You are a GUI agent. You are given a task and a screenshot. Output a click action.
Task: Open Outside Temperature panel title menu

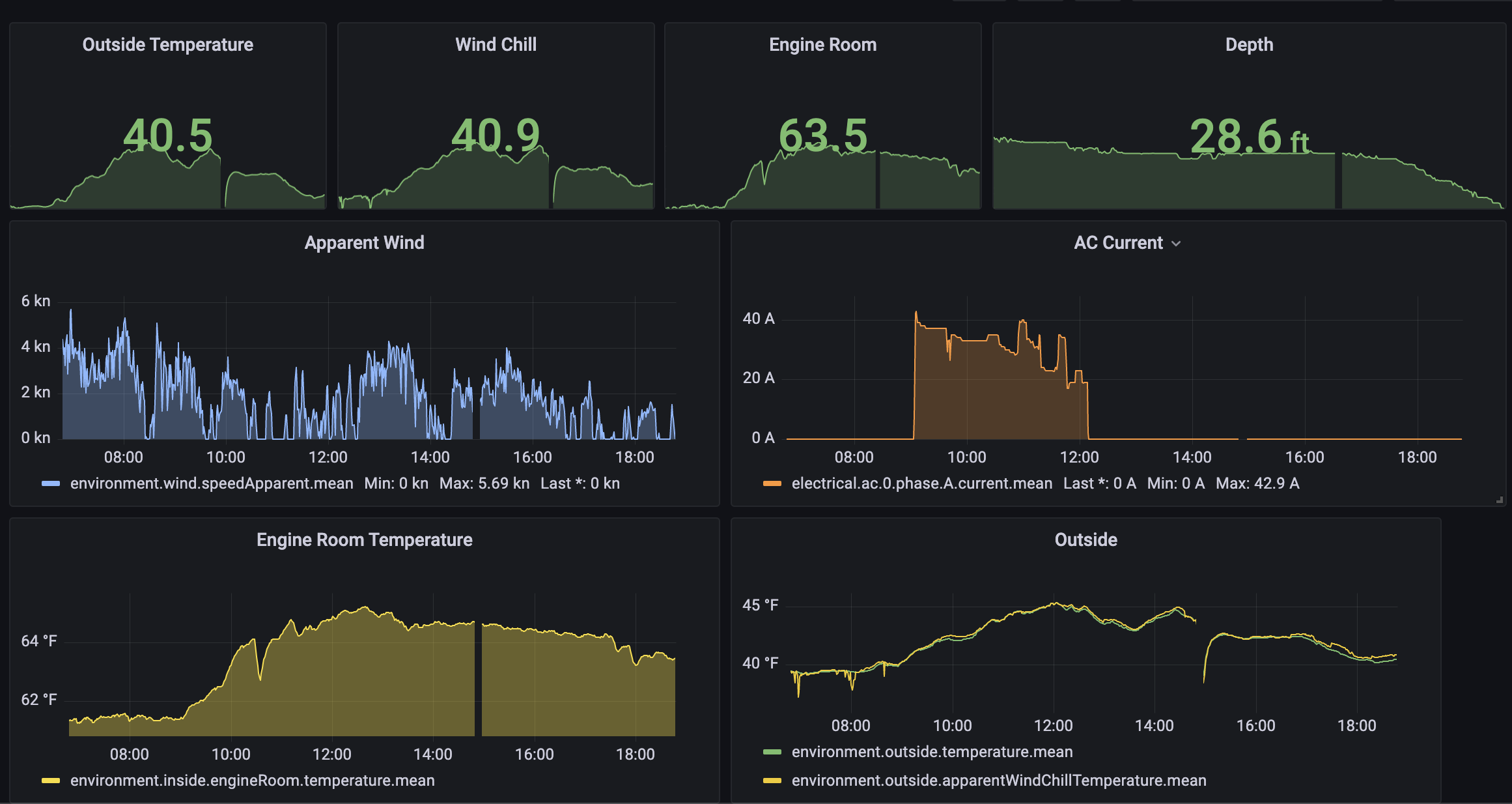coord(167,44)
